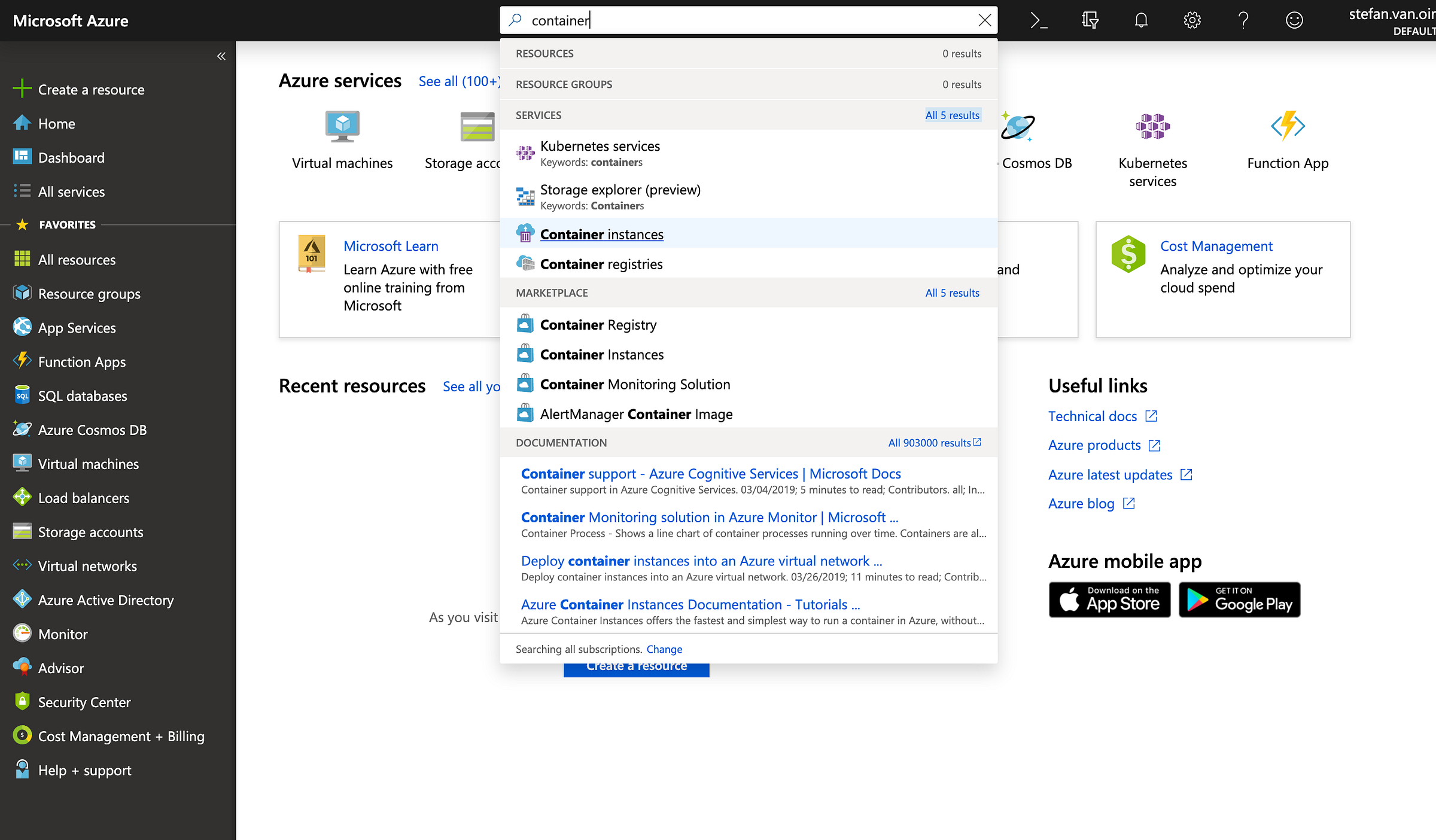The image size is (1436, 840).
Task: Click in the container search field
Action: 748,20
